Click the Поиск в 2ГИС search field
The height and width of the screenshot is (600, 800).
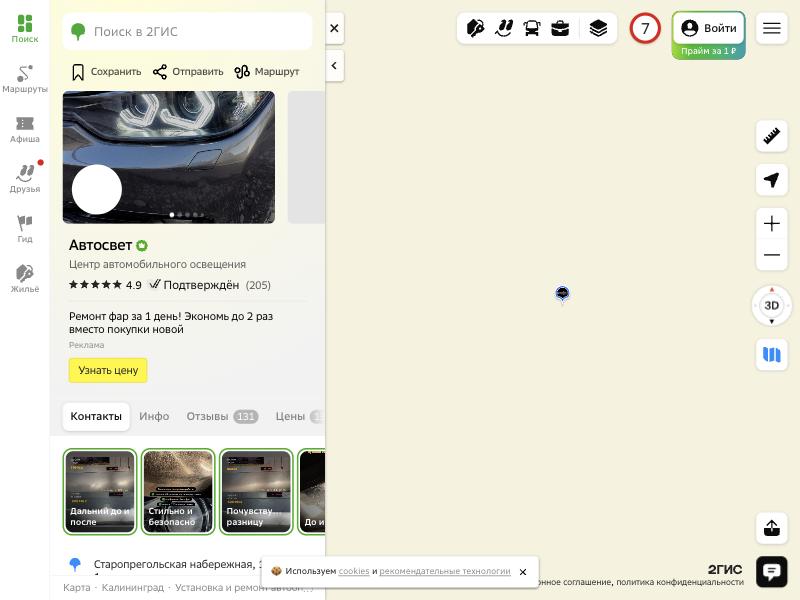pyautogui.click(x=187, y=32)
